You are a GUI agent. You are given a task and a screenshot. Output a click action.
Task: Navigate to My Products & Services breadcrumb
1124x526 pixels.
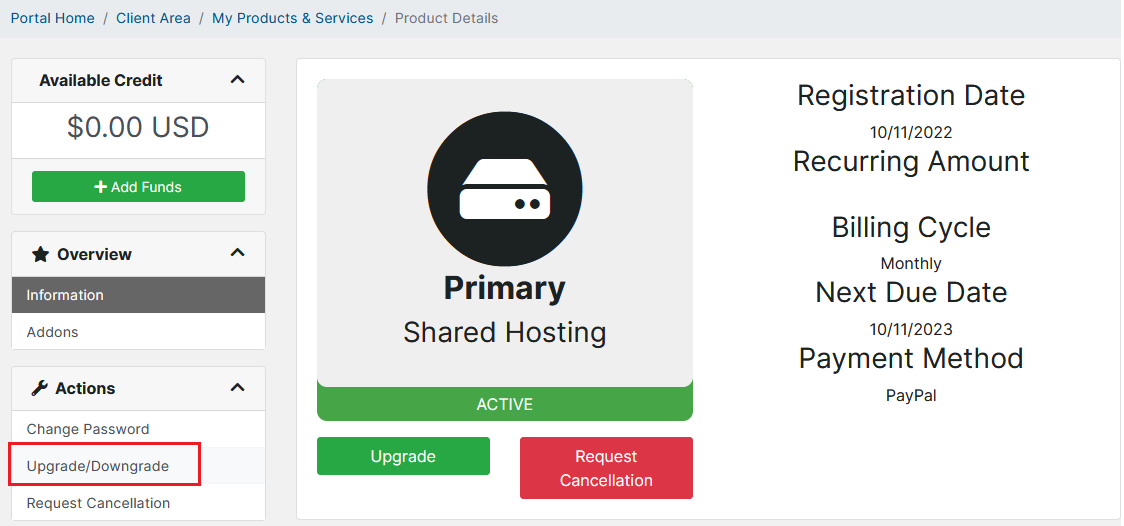[x=292, y=18]
